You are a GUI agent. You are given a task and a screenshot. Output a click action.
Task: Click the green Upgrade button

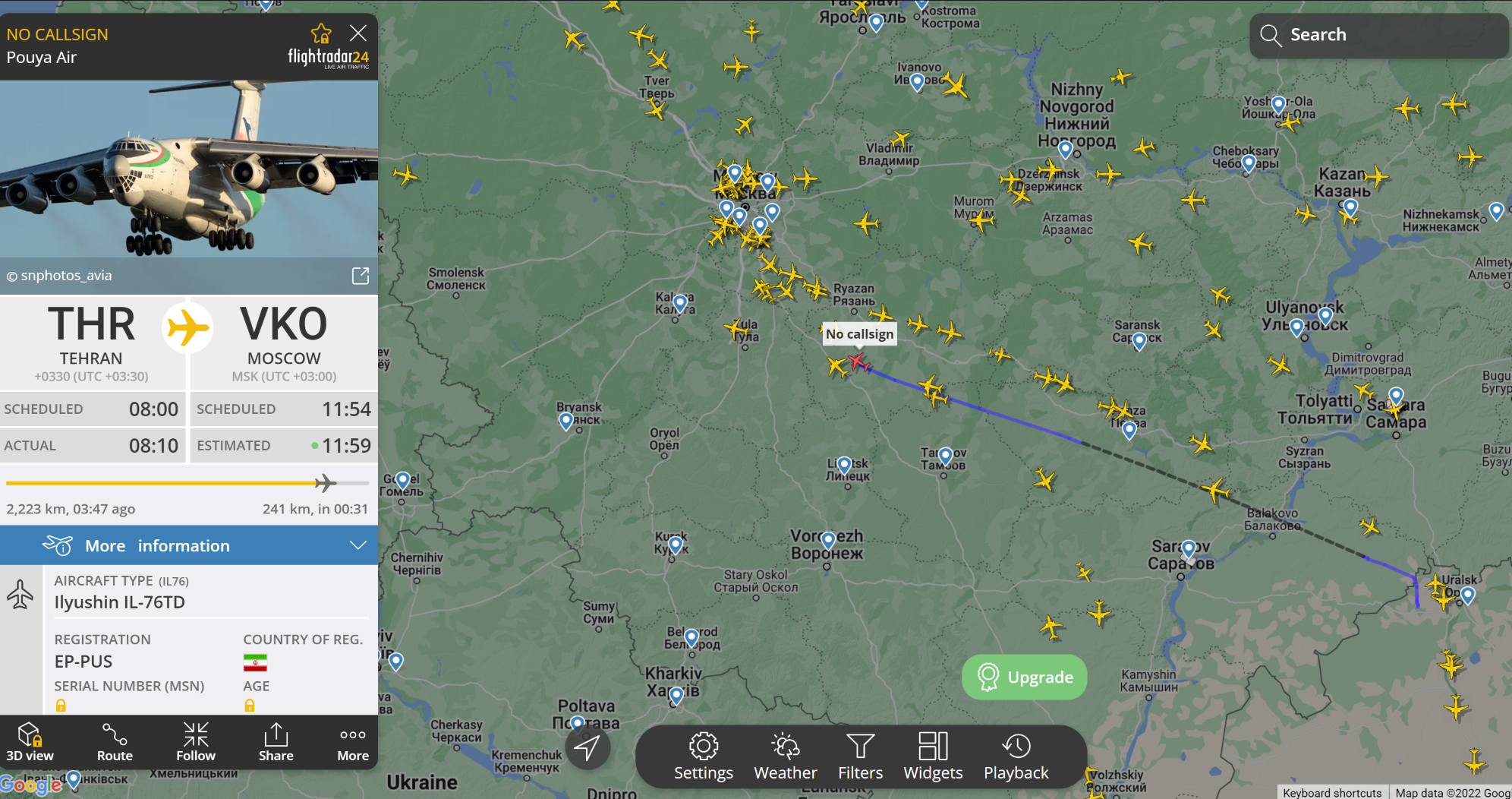pos(1024,677)
